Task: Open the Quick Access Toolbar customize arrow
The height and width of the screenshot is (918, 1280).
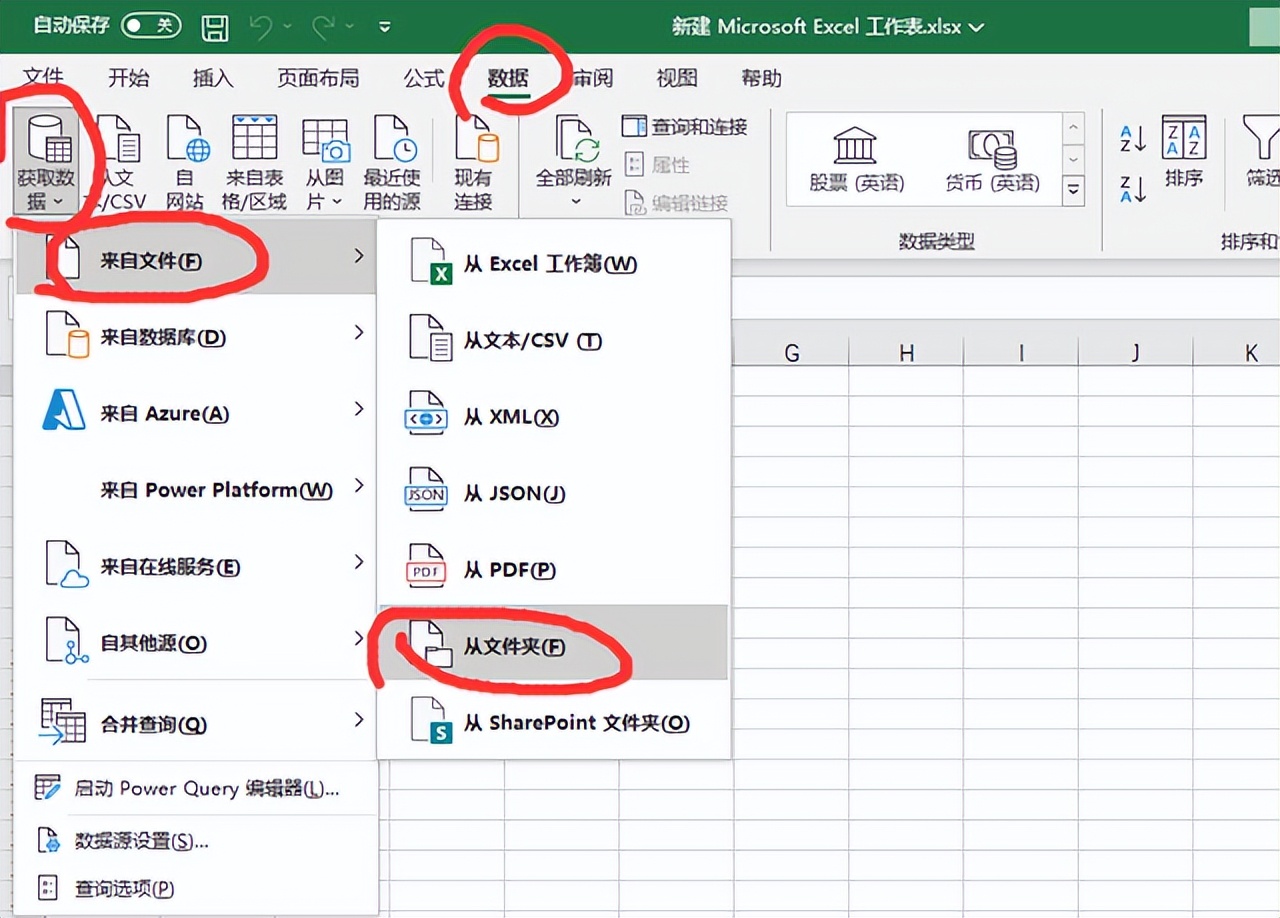Action: click(385, 28)
